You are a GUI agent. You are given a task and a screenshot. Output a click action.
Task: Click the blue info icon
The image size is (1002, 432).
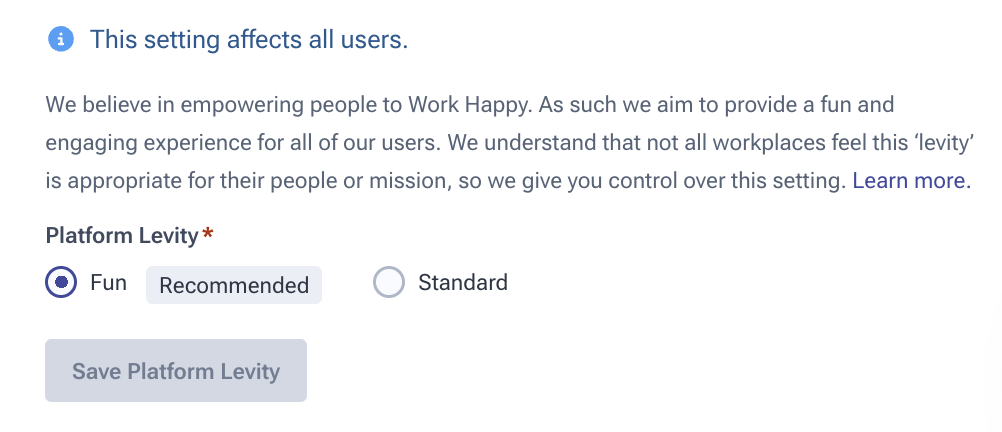[x=61, y=40]
